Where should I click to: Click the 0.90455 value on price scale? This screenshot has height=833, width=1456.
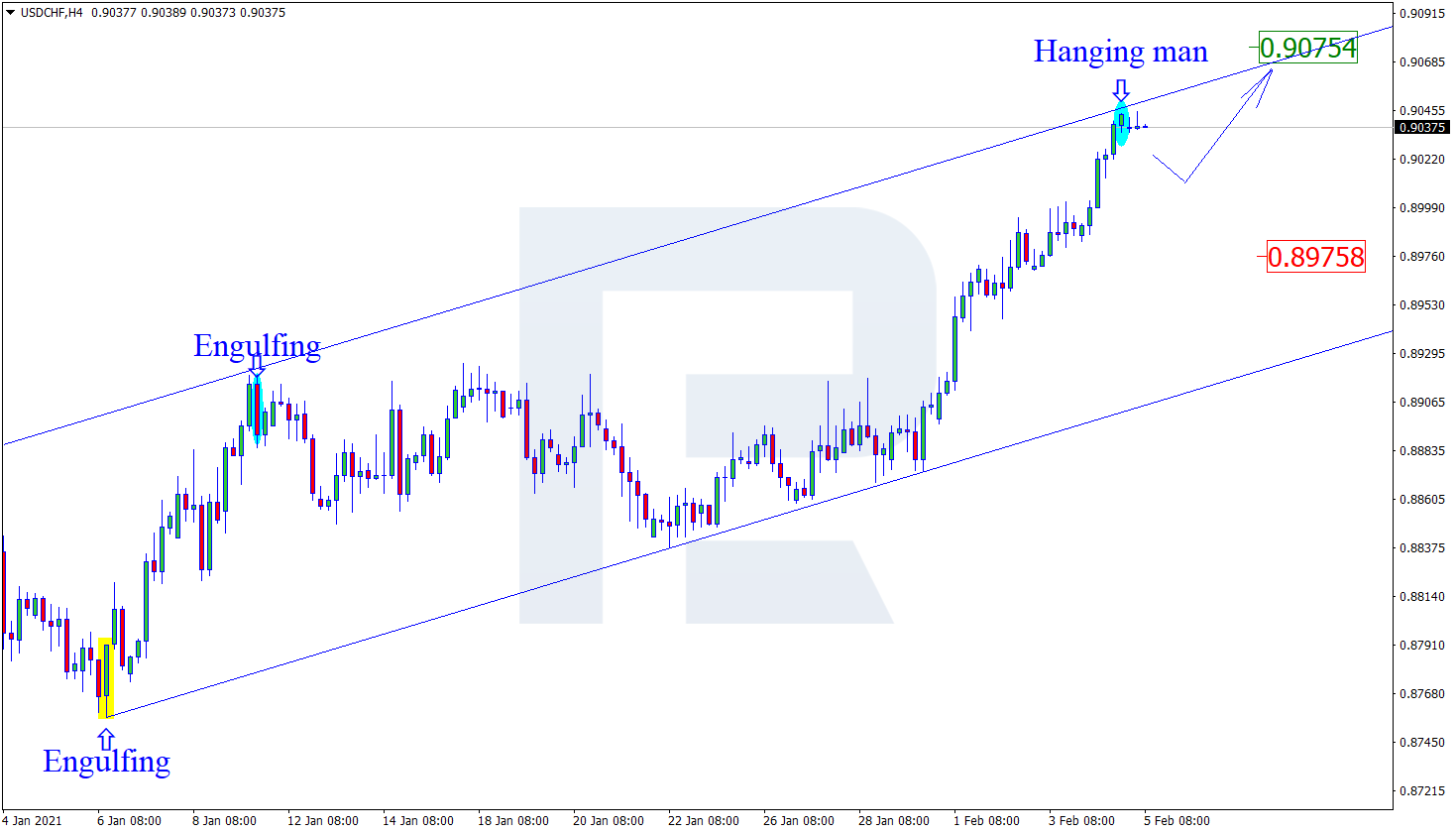tap(1422, 111)
